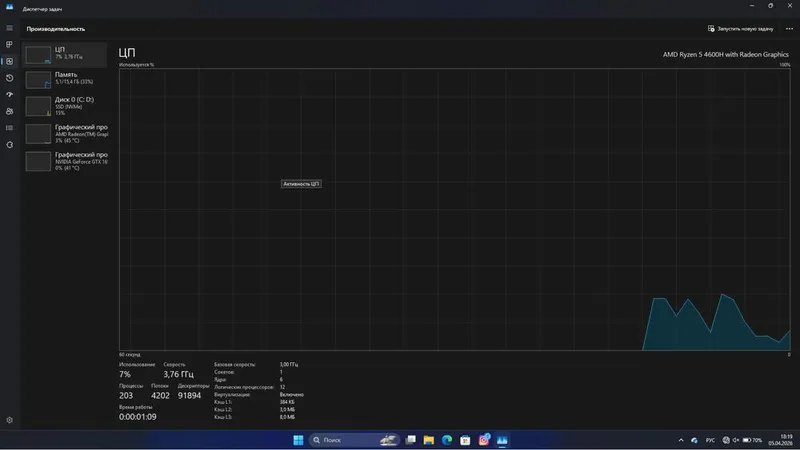Click the Базовая скорость label

pyautogui.click(x=235, y=365)
